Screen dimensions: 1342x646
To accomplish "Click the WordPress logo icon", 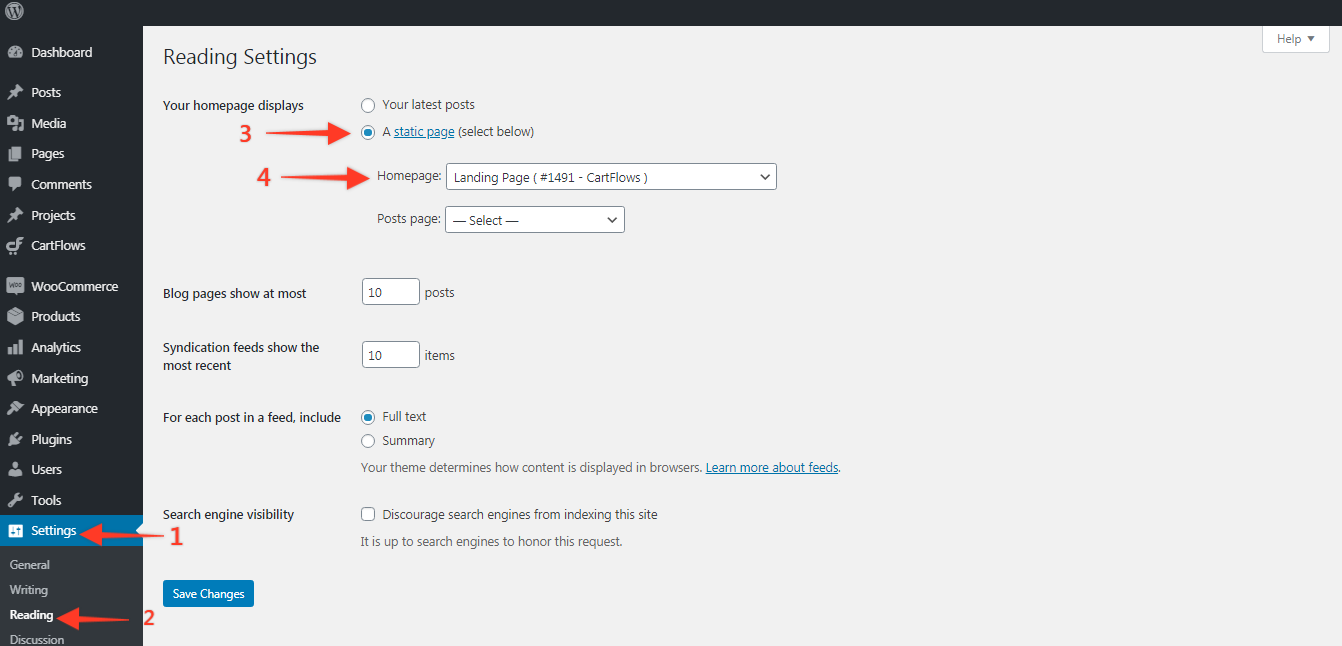I will click(15, 12).
